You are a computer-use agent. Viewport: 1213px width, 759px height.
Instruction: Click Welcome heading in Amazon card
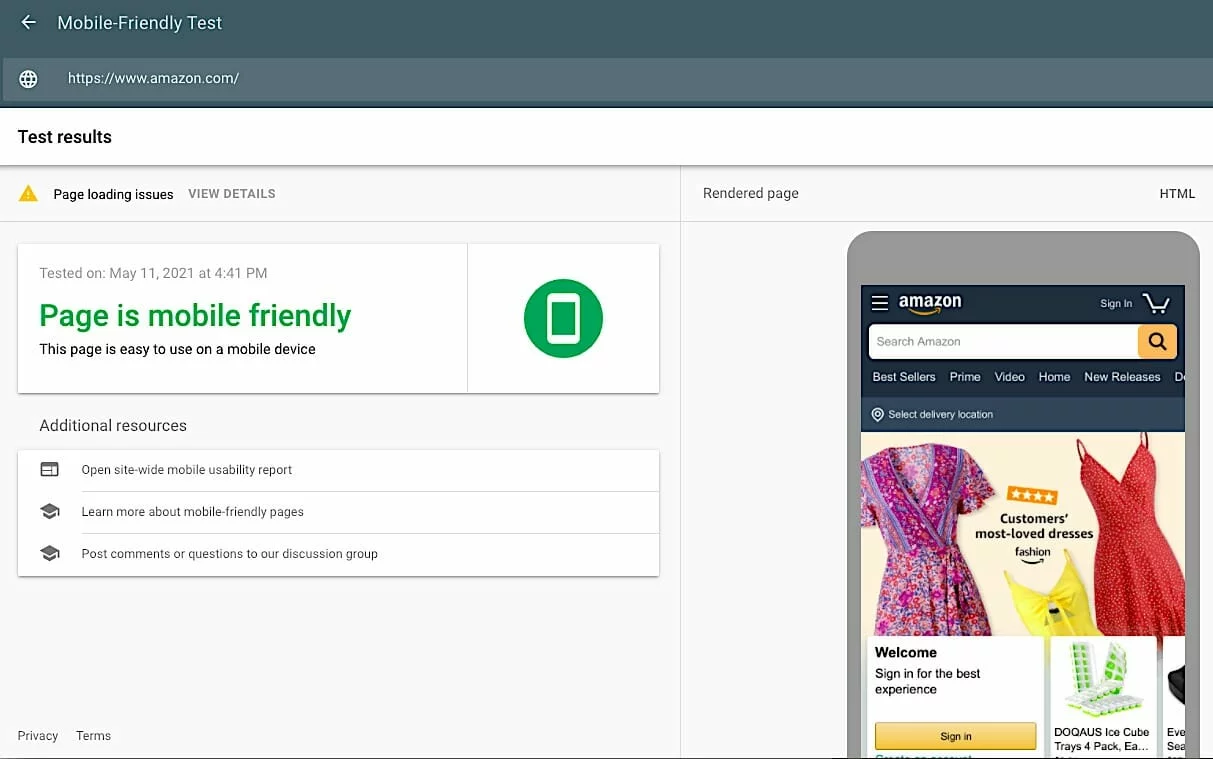click(906, 652)
